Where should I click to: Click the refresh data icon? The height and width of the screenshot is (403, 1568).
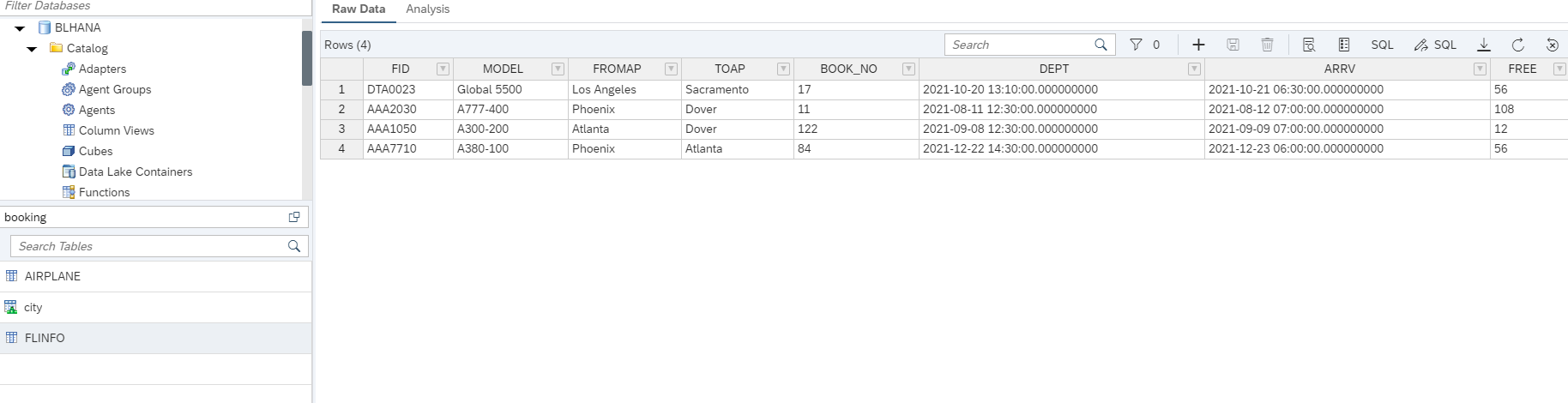pos(1517,45)
